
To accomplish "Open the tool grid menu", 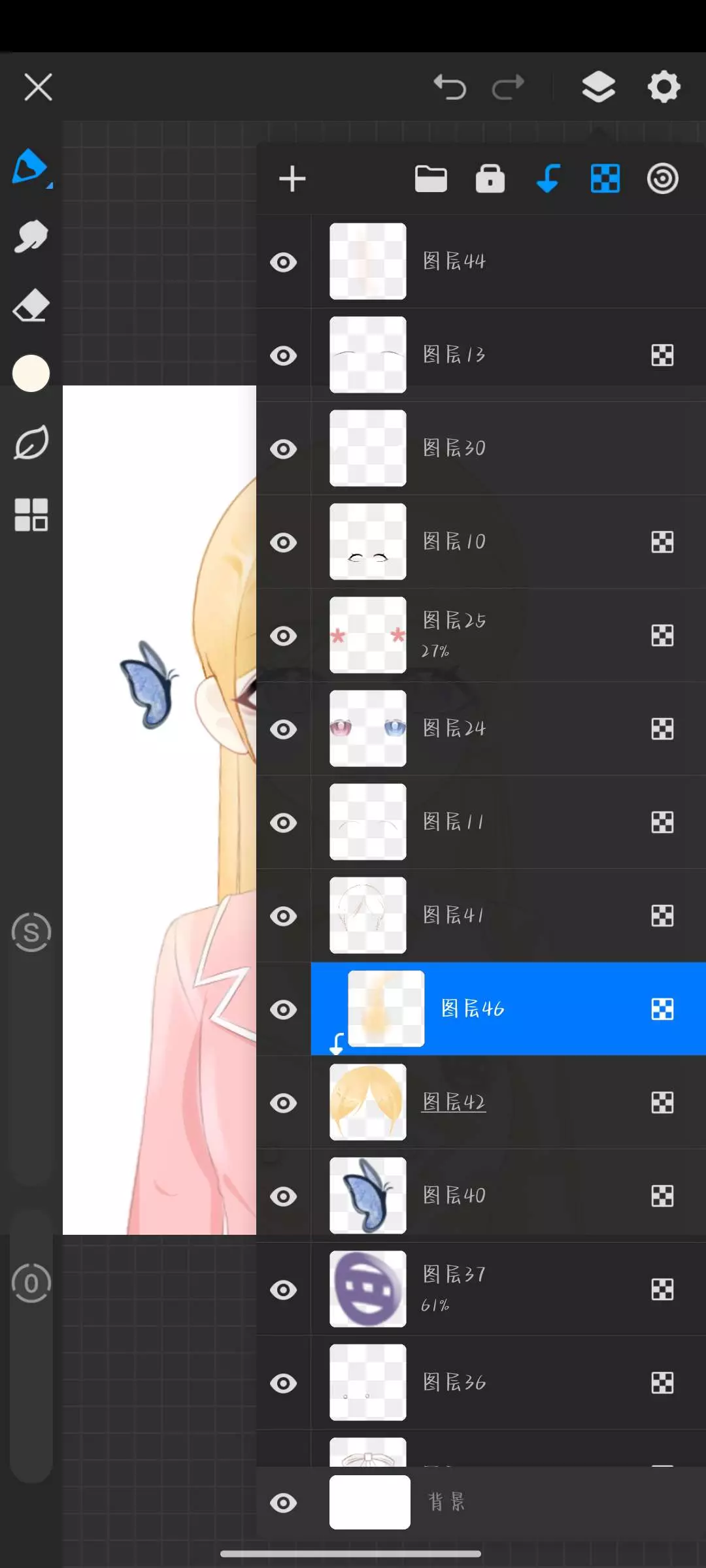I will (x=31, y=515).
